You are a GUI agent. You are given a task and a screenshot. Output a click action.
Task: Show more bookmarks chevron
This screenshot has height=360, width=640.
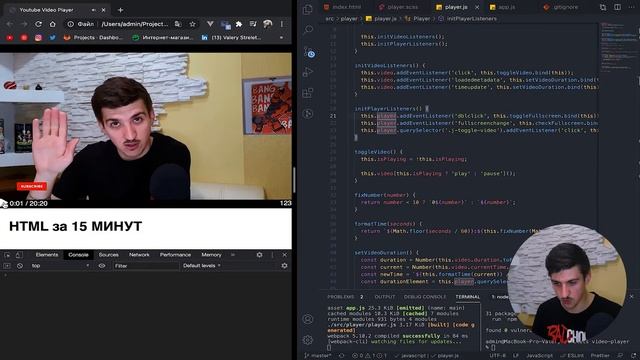point(281,38)
